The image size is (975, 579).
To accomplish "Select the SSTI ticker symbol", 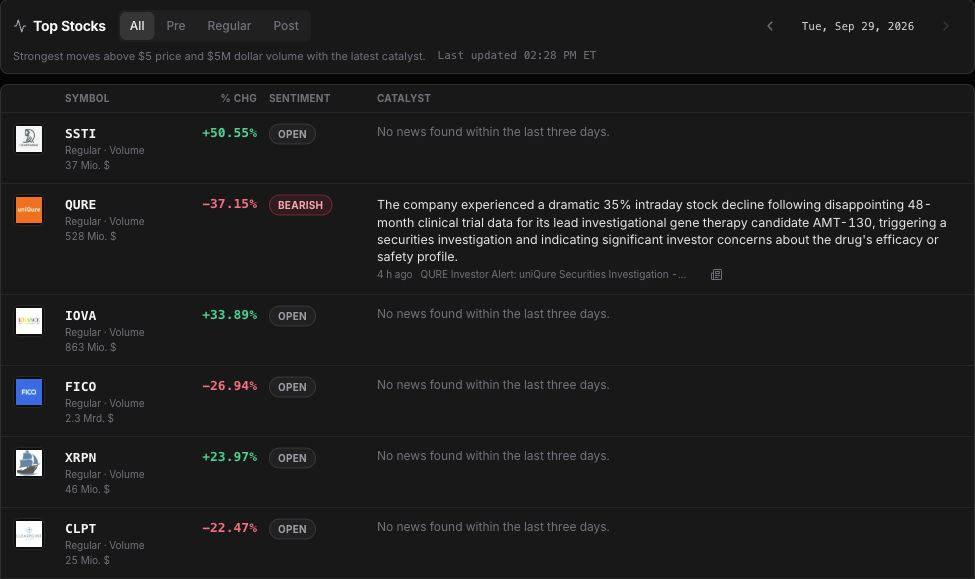I will point(80,134).
